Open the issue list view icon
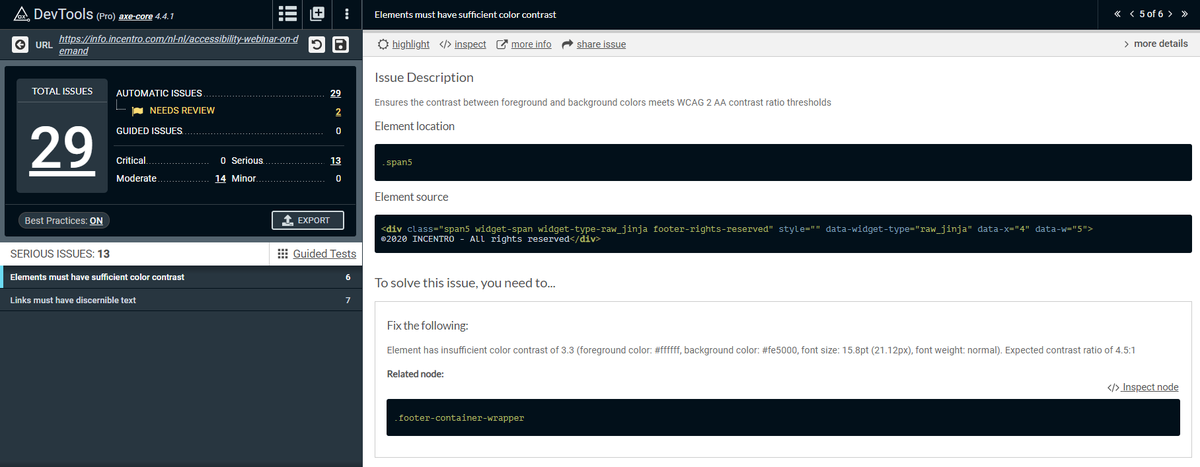Image resolution: width=1200 pixels, height=467 pixels. (x=288, y=14)
